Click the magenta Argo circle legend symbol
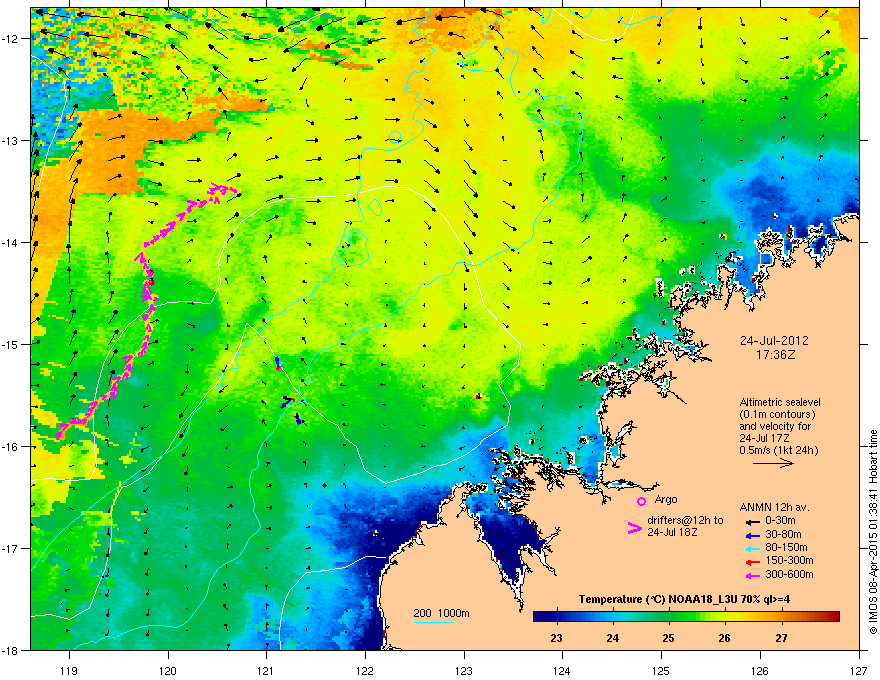 (x=641, y=501)
